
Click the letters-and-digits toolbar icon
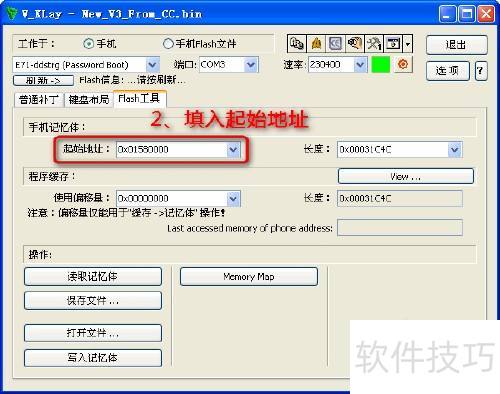tap(296, 44)
